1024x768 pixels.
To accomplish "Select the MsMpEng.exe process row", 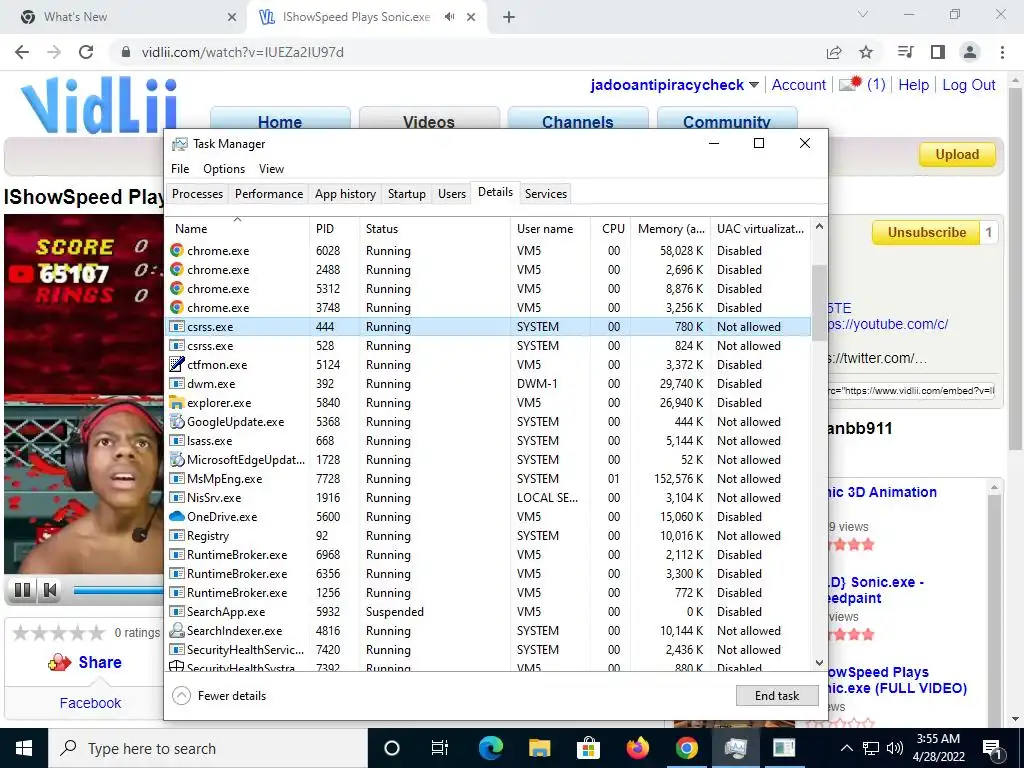I will pyautogui.click(x=488, y=479).
